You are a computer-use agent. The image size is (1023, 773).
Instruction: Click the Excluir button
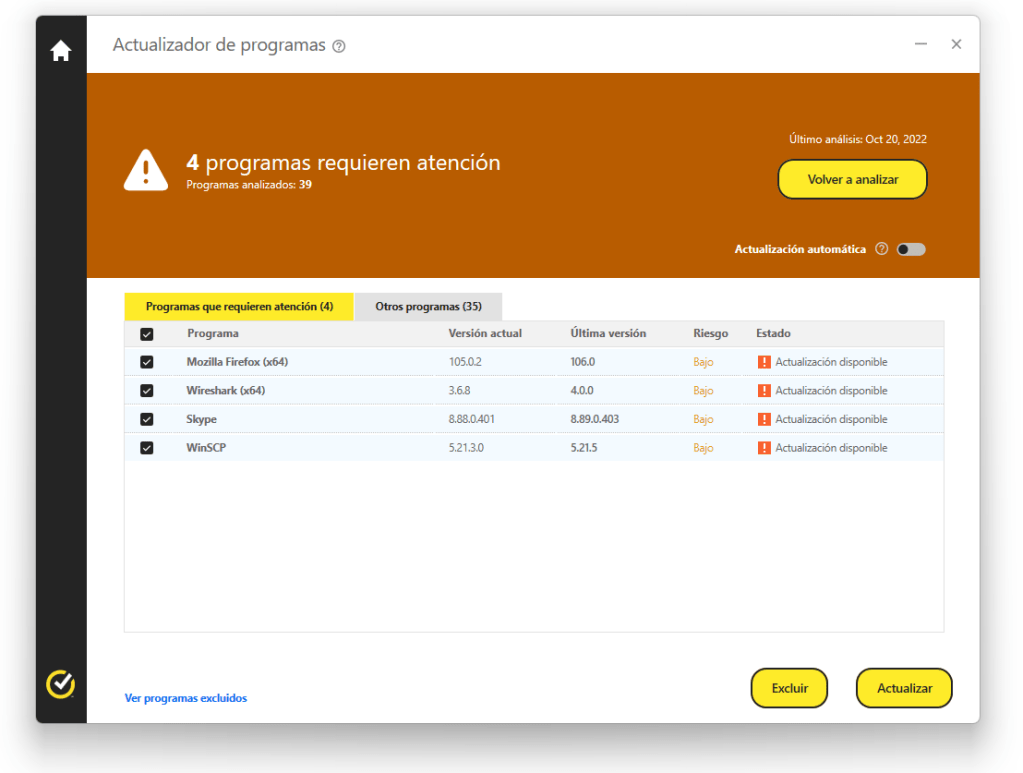click(789, 688)
